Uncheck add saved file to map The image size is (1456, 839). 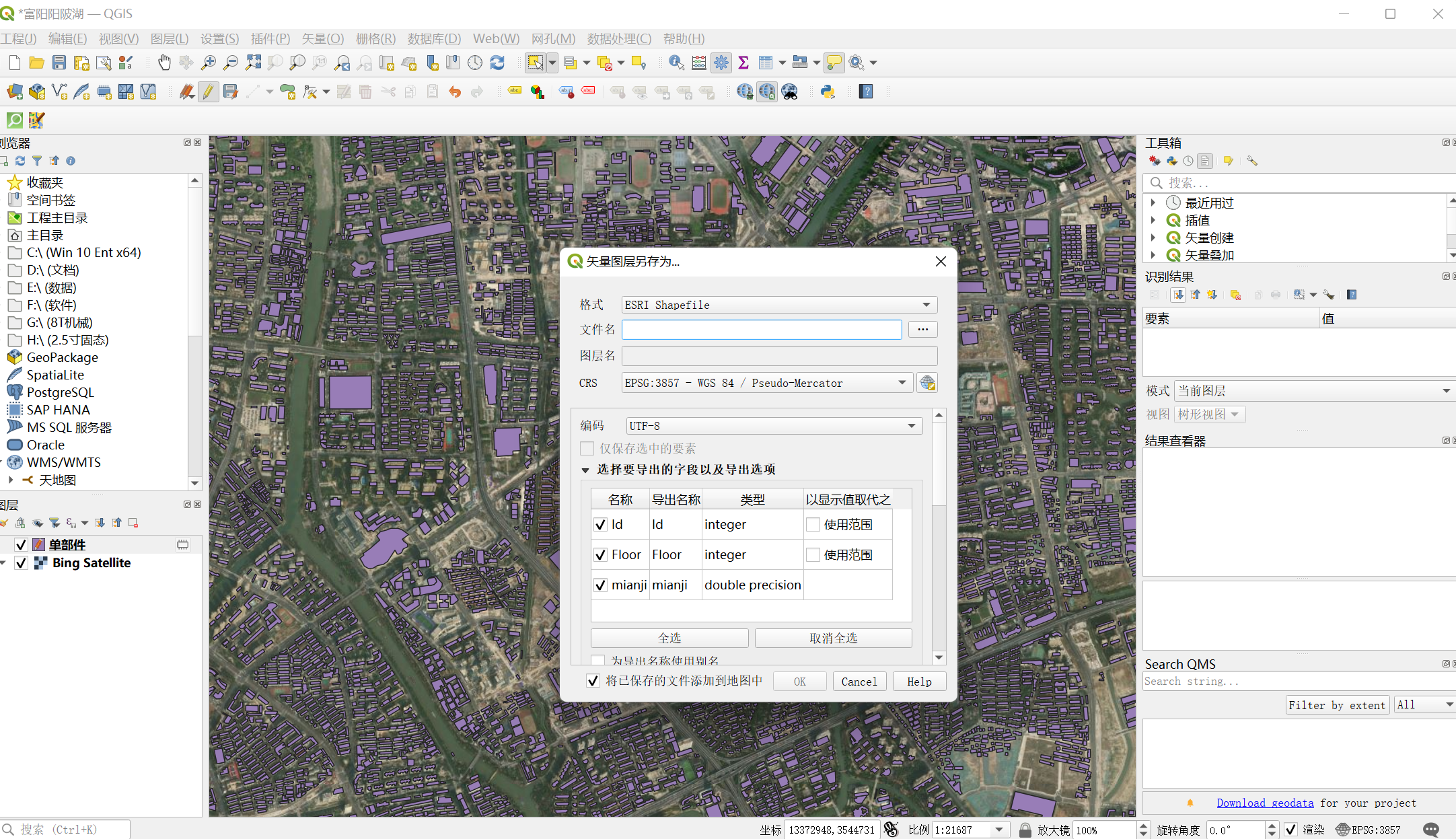(593, 681)
